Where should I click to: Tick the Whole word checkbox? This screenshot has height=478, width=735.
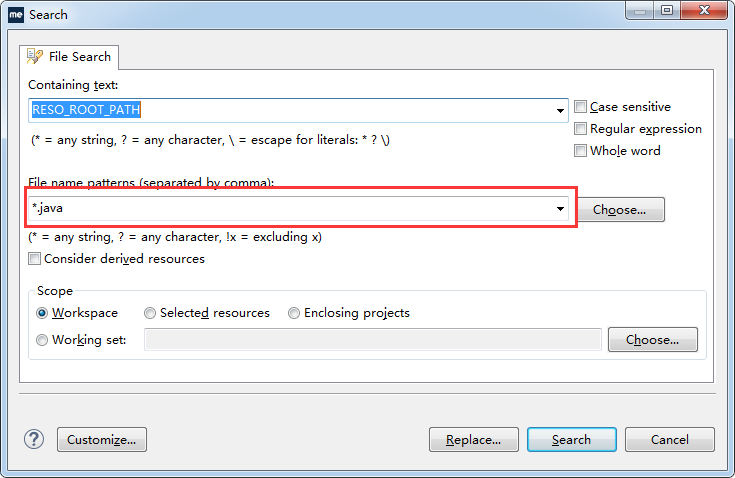(x=580, y=150)
